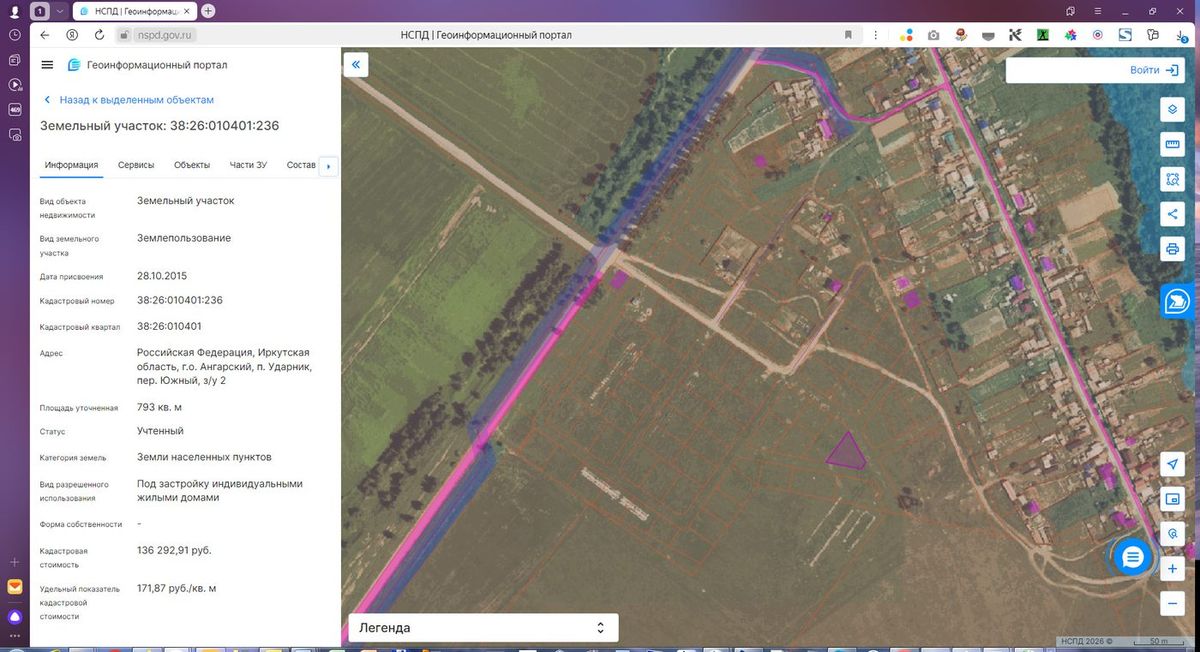Collapse the info panel with double-chevron button
Screen dimensions: 1200x652
pyautogui.click(x=357, y=65)
